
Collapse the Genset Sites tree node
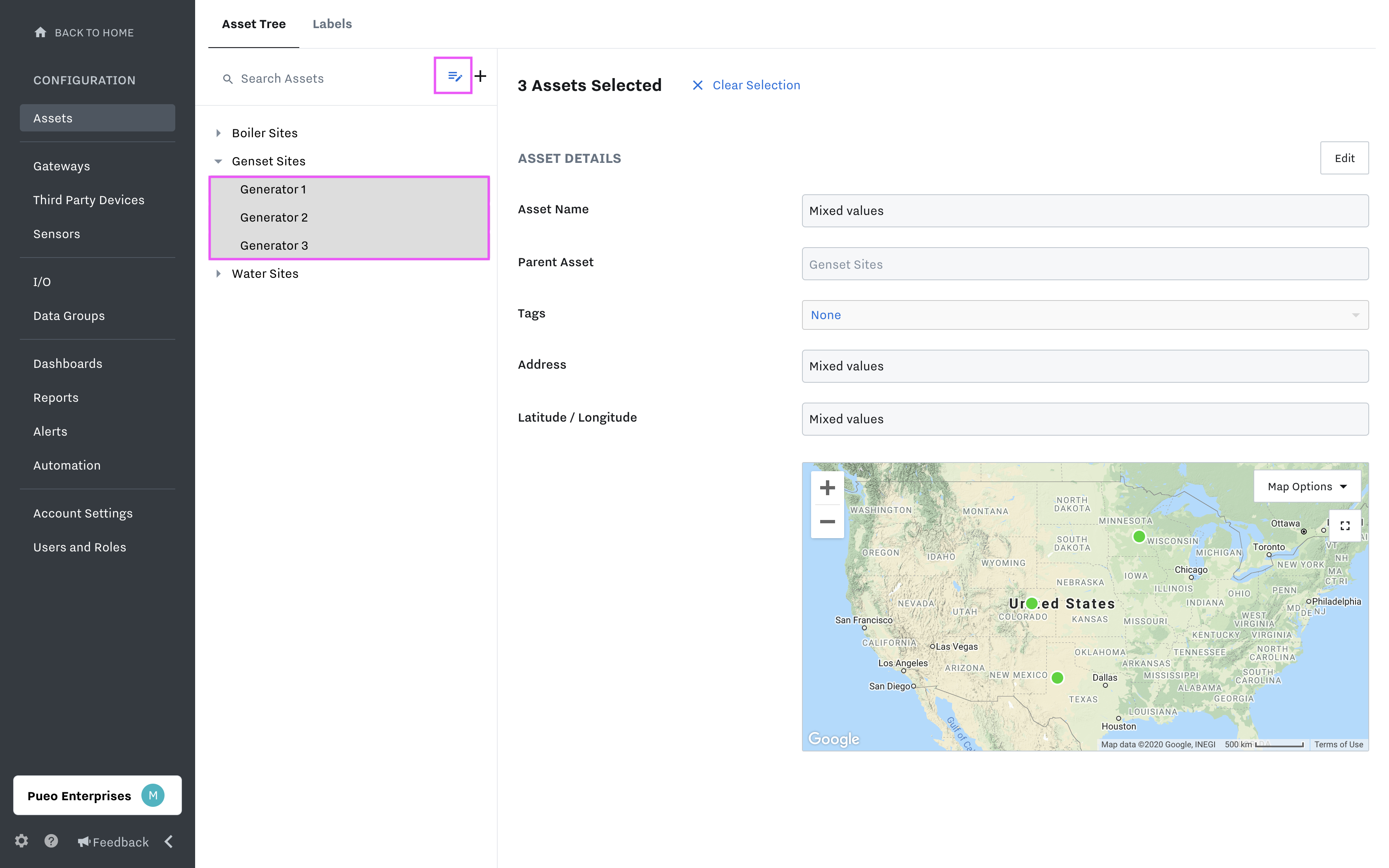pyautogui.click(x=219, y=160)
